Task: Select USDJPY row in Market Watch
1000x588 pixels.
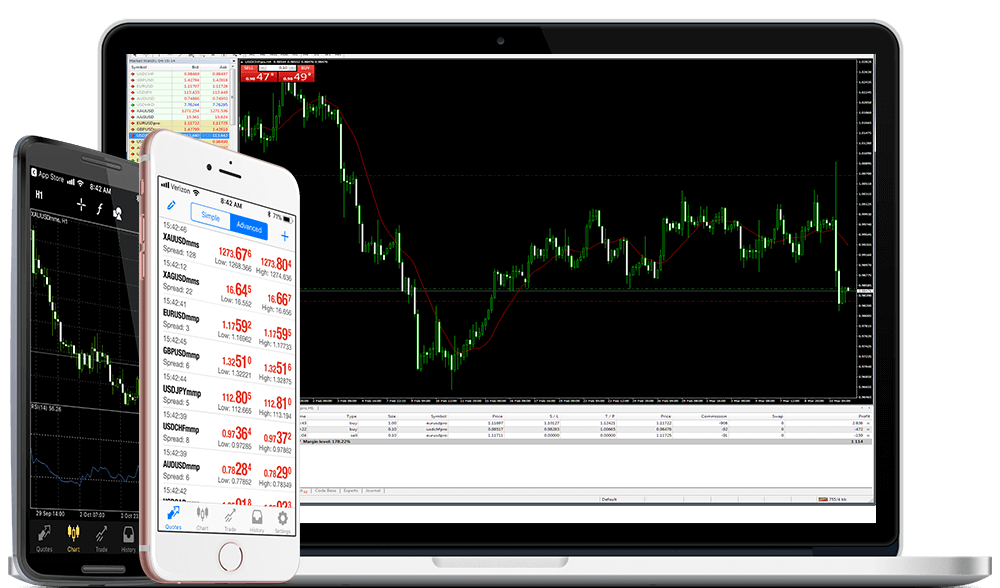Action: pos(179,92)
